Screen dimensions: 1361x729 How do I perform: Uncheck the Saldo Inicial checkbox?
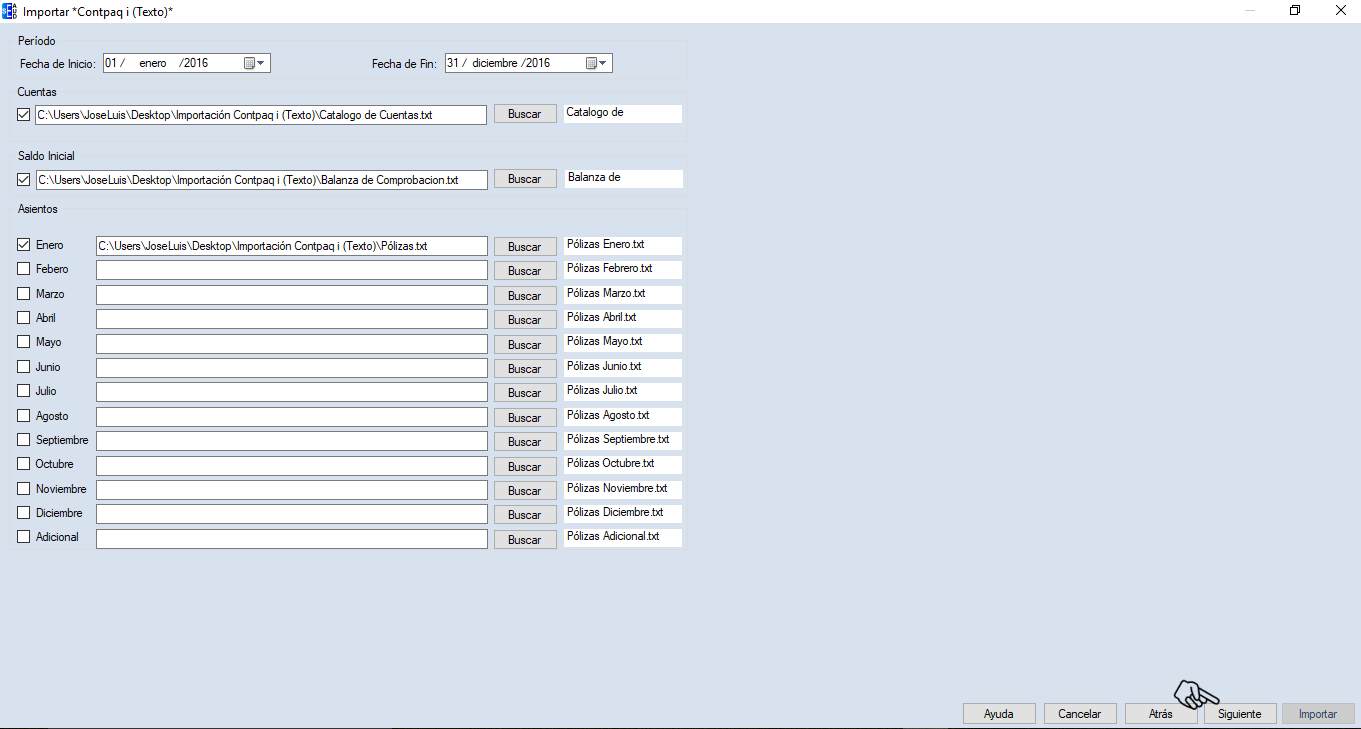(24, 180)
